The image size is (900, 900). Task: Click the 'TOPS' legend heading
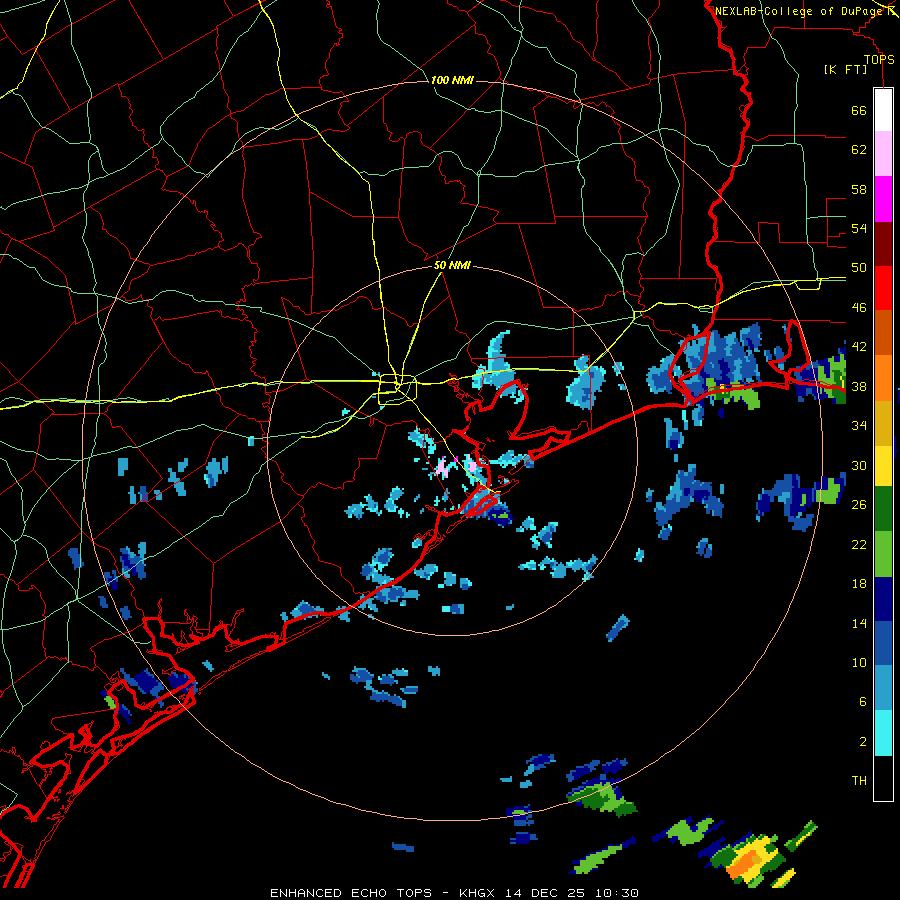[879, 60]
